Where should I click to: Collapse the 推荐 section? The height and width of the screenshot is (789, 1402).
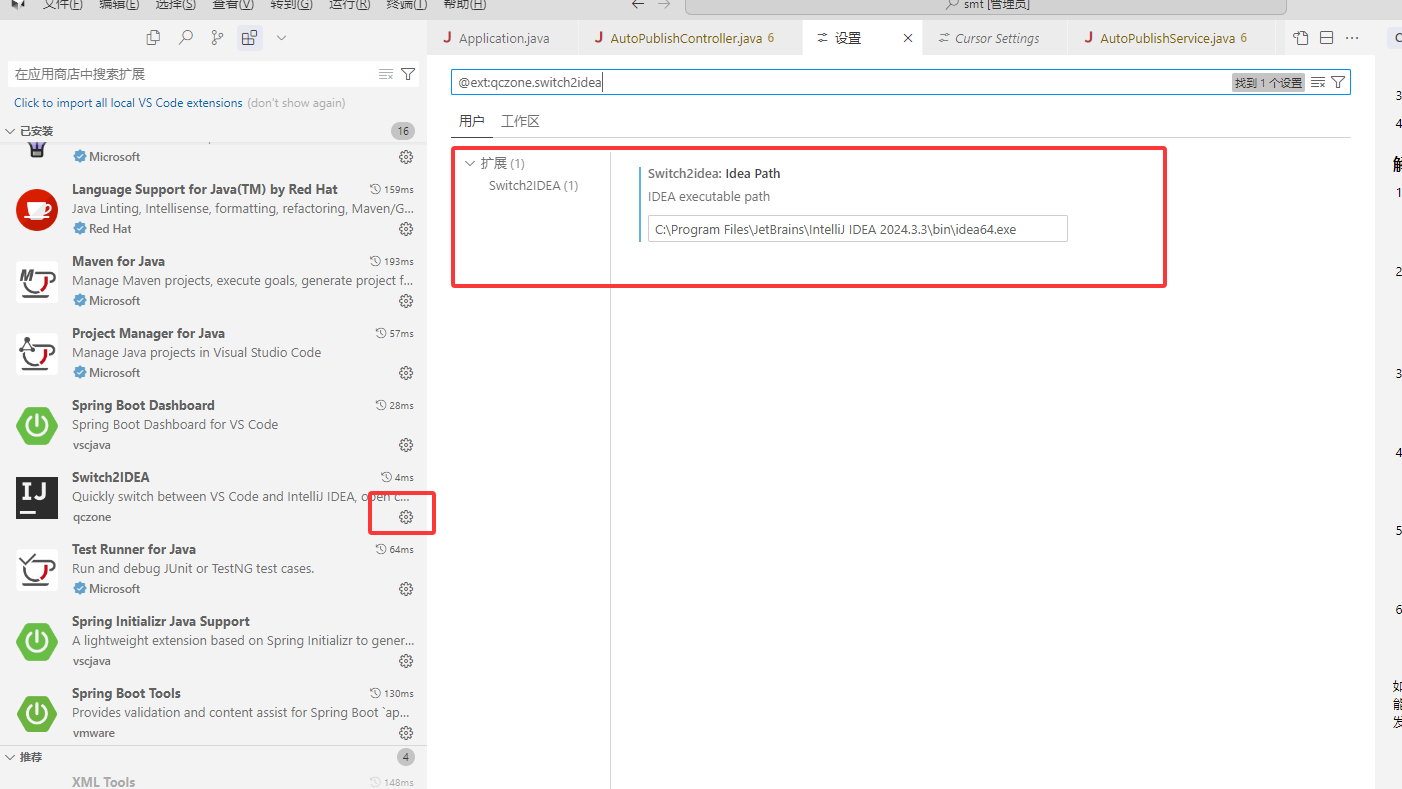coord(10,757)
